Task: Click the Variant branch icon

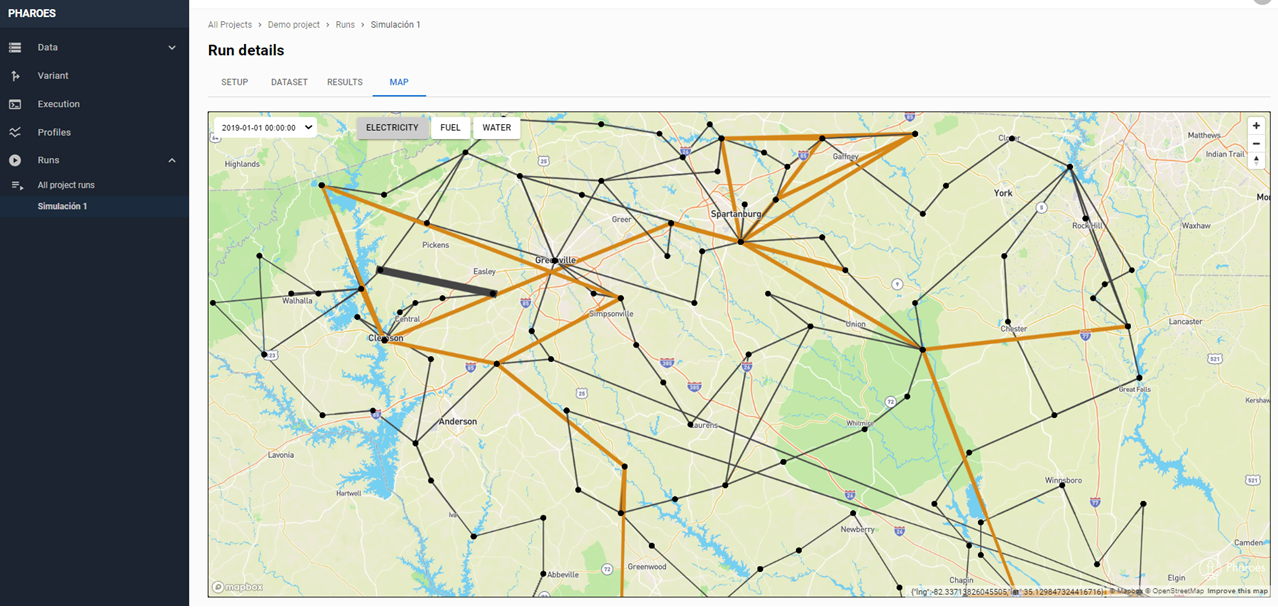Action: pyautogui.click(x=15, y=76)
